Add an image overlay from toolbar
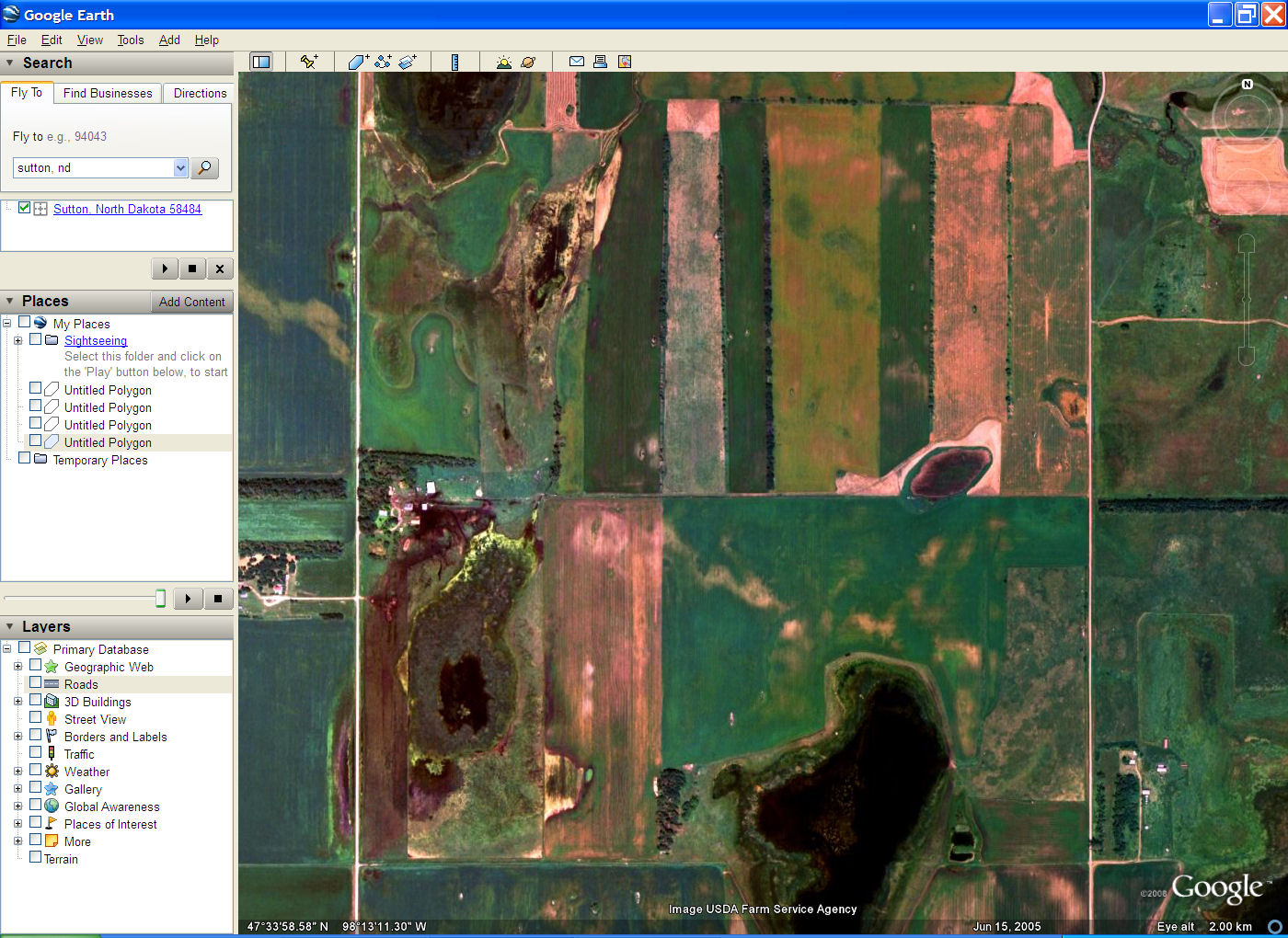Image resolution: width=1288 pixels, height=938 pixels. 408,62
